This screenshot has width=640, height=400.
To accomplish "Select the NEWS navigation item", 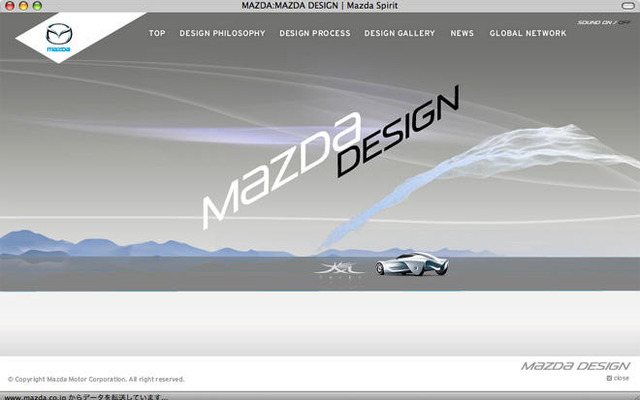I will [x=462, y=33].
